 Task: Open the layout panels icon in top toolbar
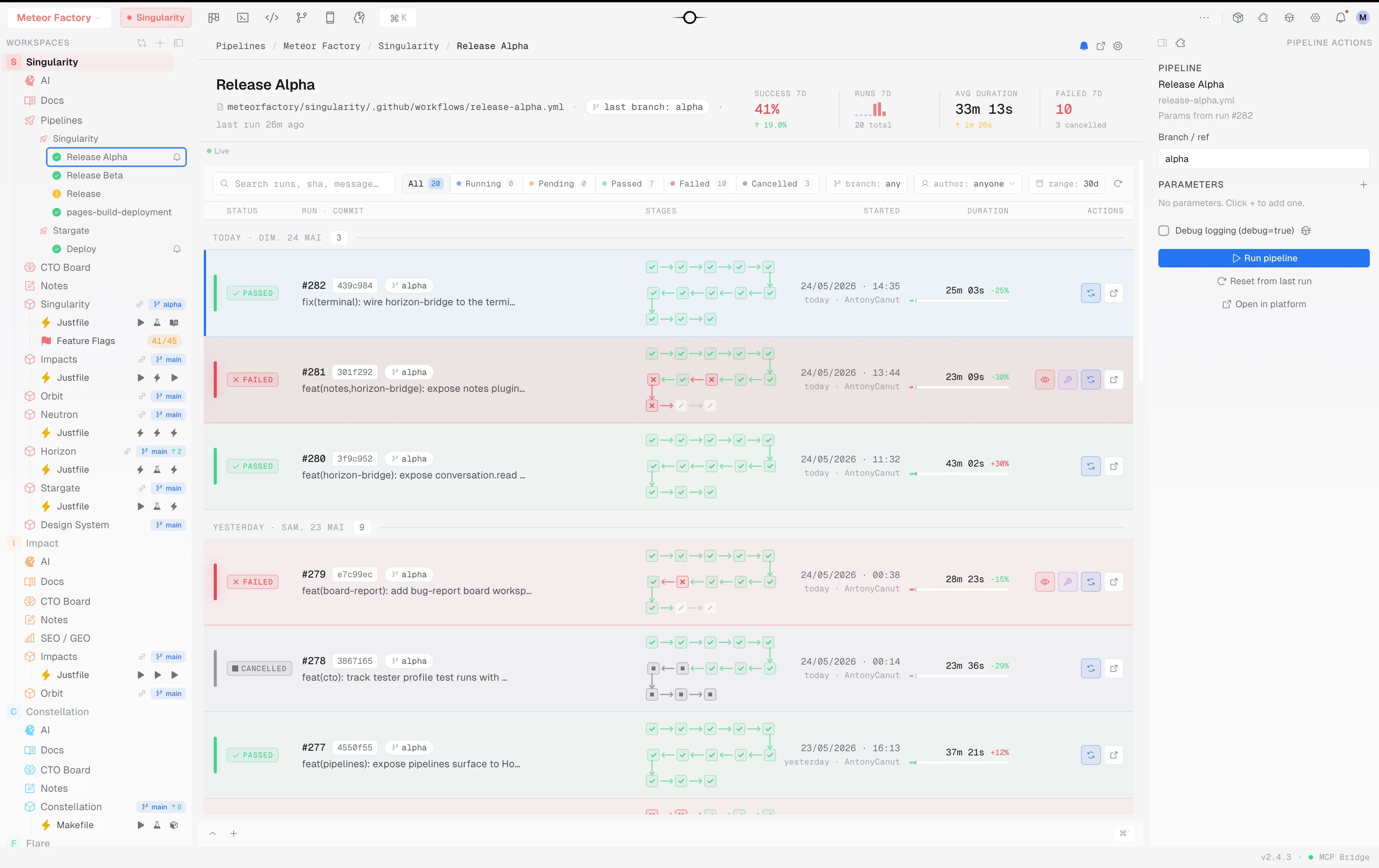(214, 18)
